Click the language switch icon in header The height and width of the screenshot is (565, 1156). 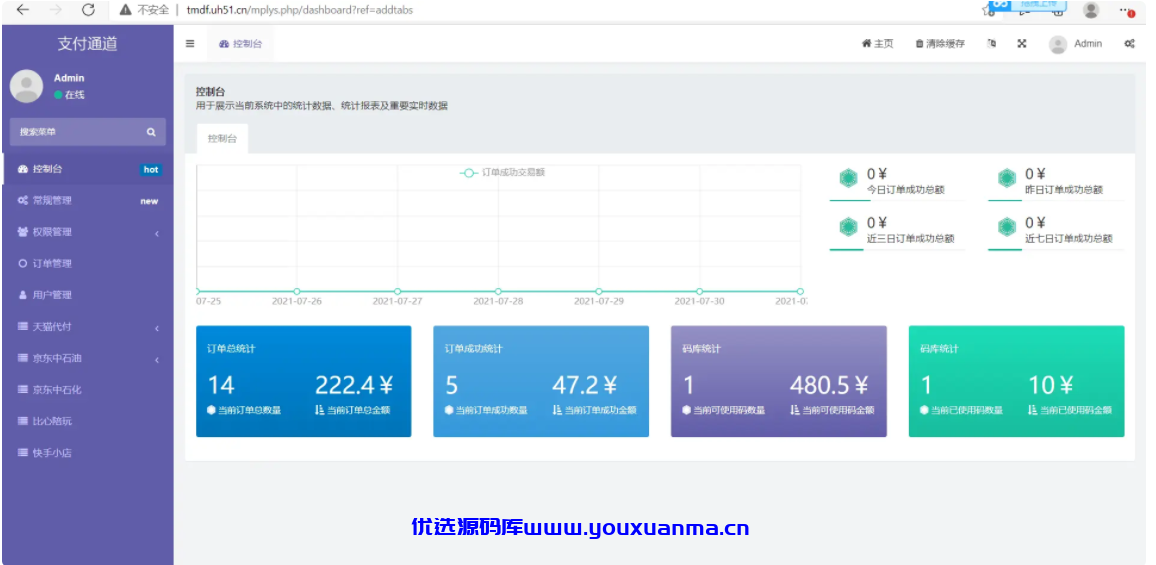(x=992, y=44)
